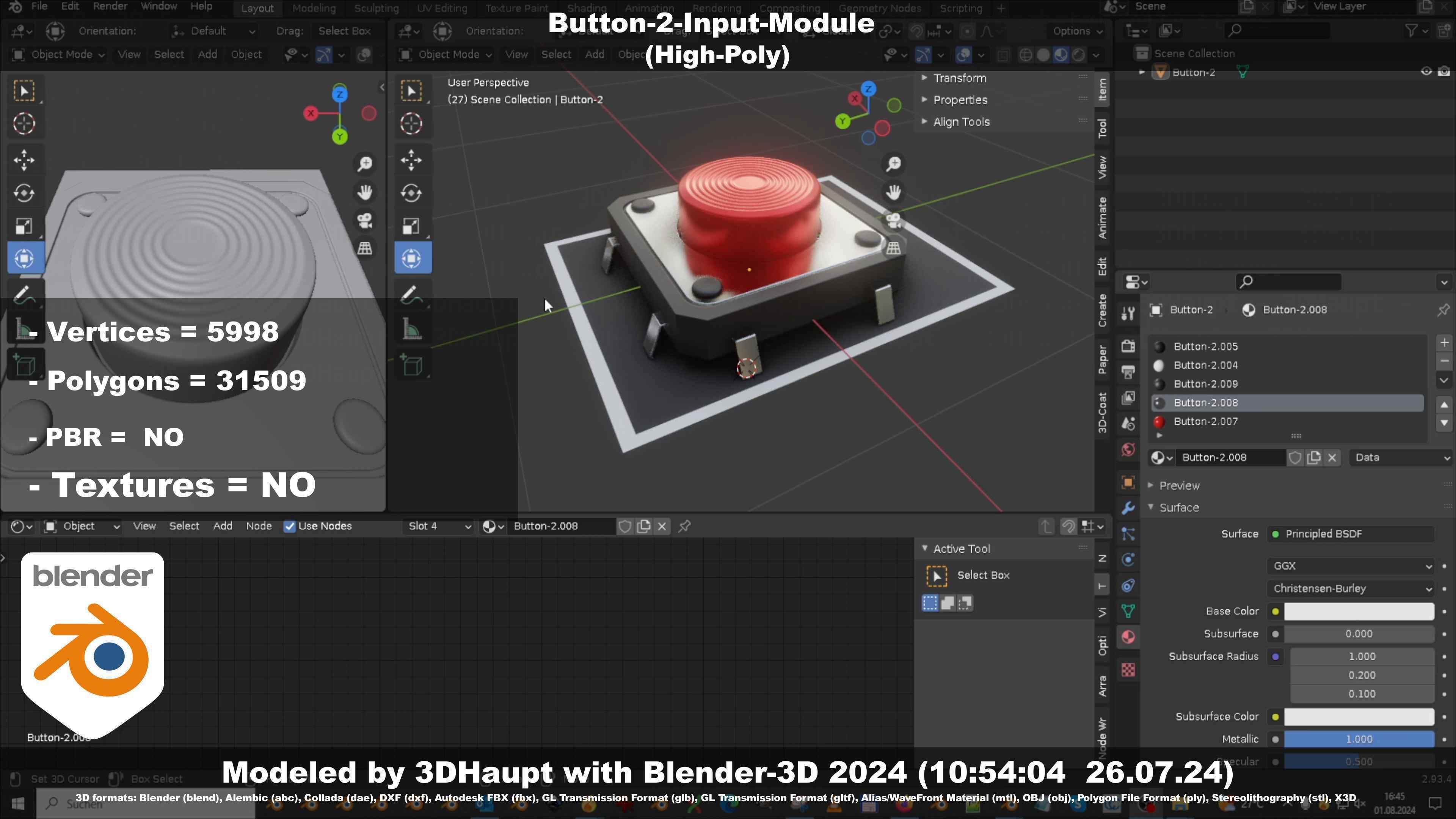
Task: Choose Scale tool in right viewport toolbar
Action: tap(412, 226)
